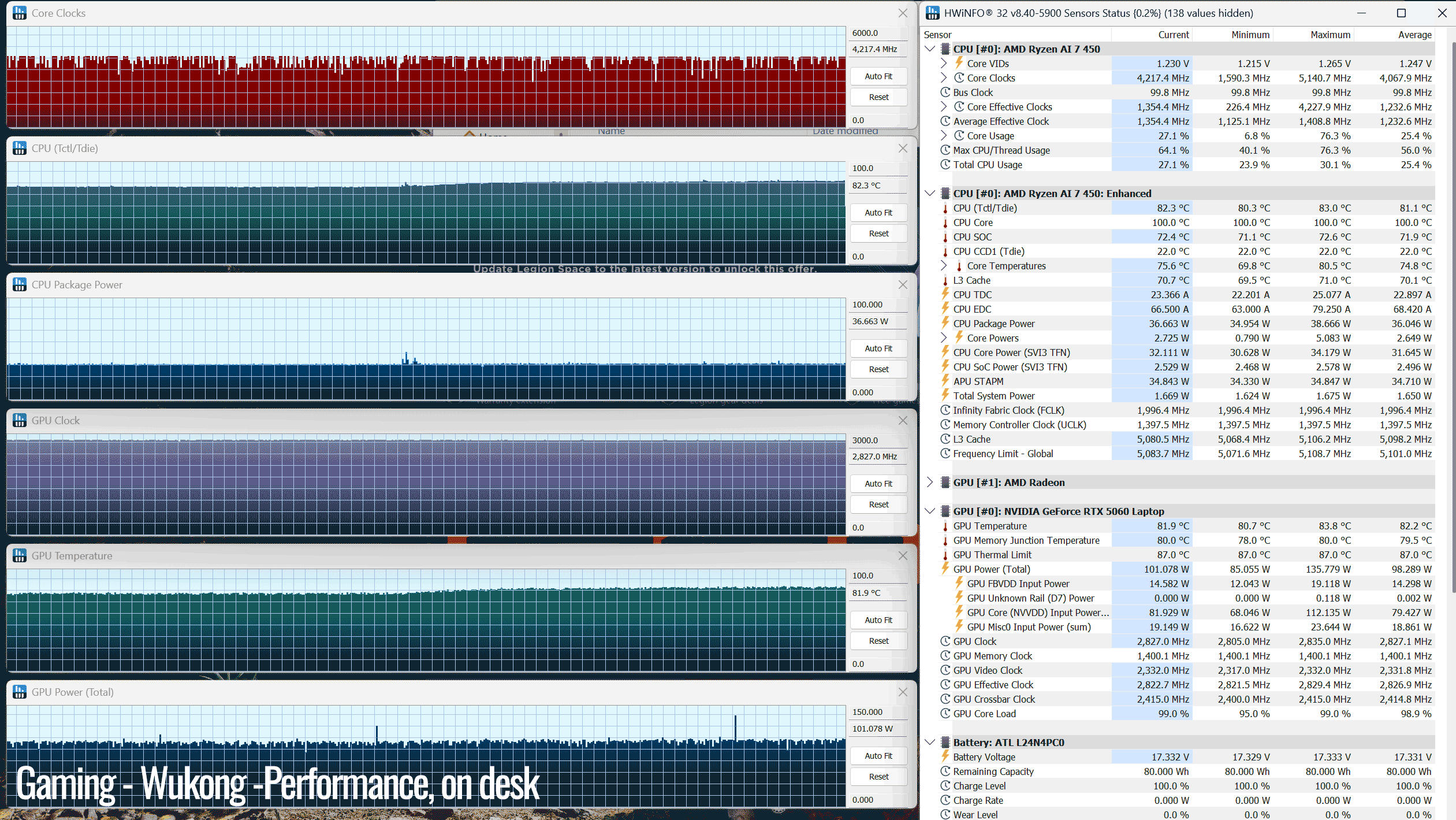This screenshot has height=820, width=1456.
Task: Close the GPU Temperature graph window
Action: 903,556
